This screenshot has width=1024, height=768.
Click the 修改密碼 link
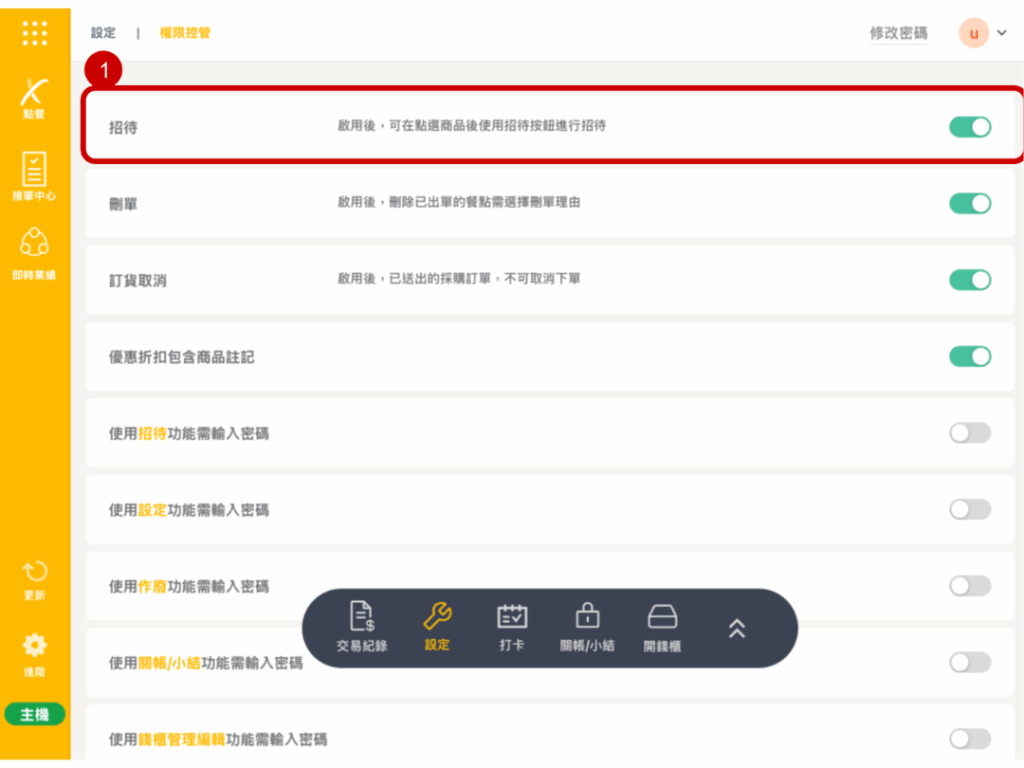(x=898, y=33)
